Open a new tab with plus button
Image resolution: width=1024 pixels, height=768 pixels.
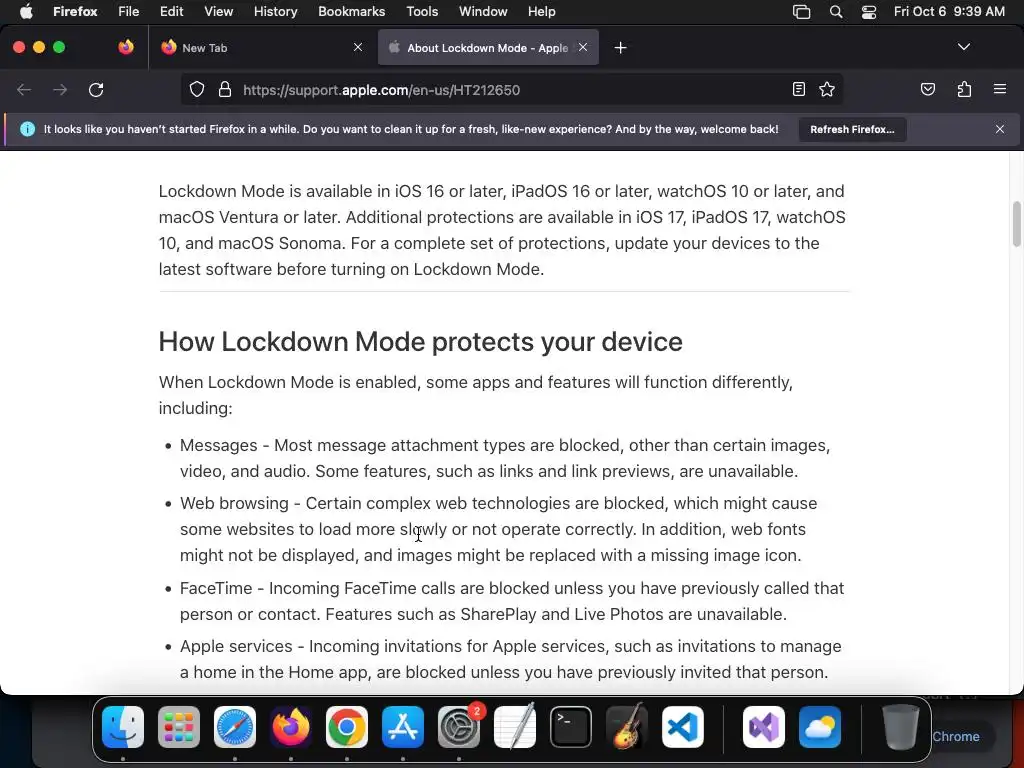pyautogui.click(x=620, y=48)
